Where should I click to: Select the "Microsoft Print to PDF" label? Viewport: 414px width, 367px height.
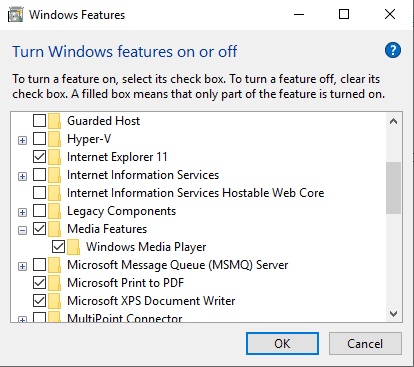126,283
